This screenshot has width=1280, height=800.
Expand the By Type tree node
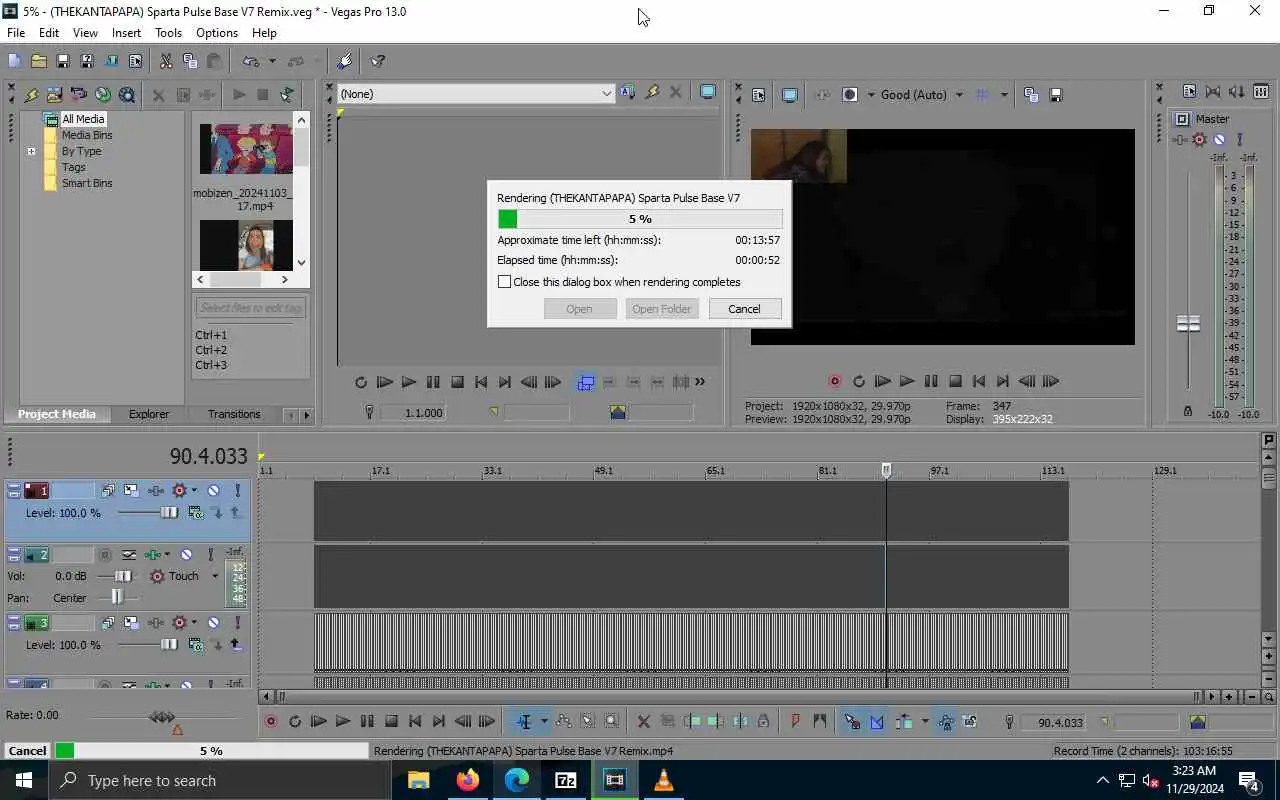(x=31, y=151)
